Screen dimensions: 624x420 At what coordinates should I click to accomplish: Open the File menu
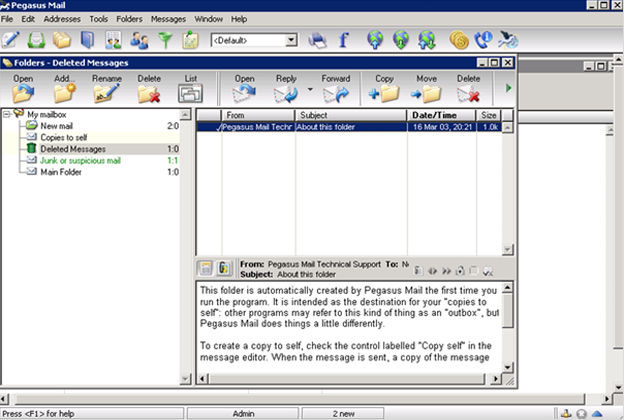tap(7, 19)
